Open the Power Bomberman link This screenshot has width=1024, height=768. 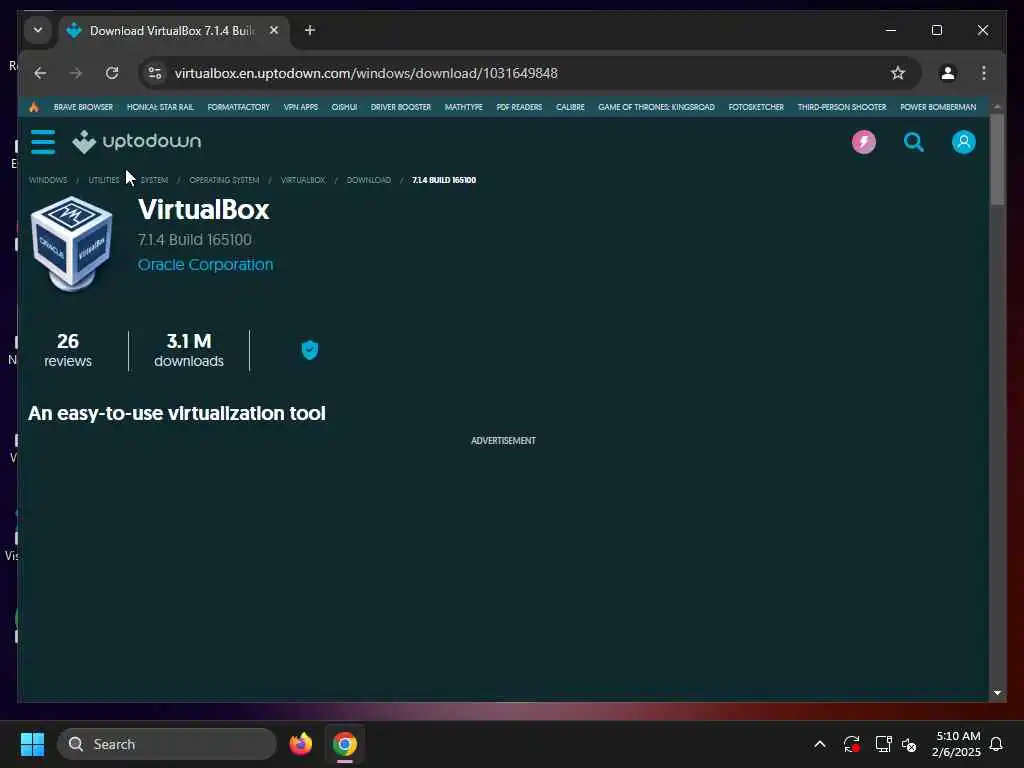938,107
